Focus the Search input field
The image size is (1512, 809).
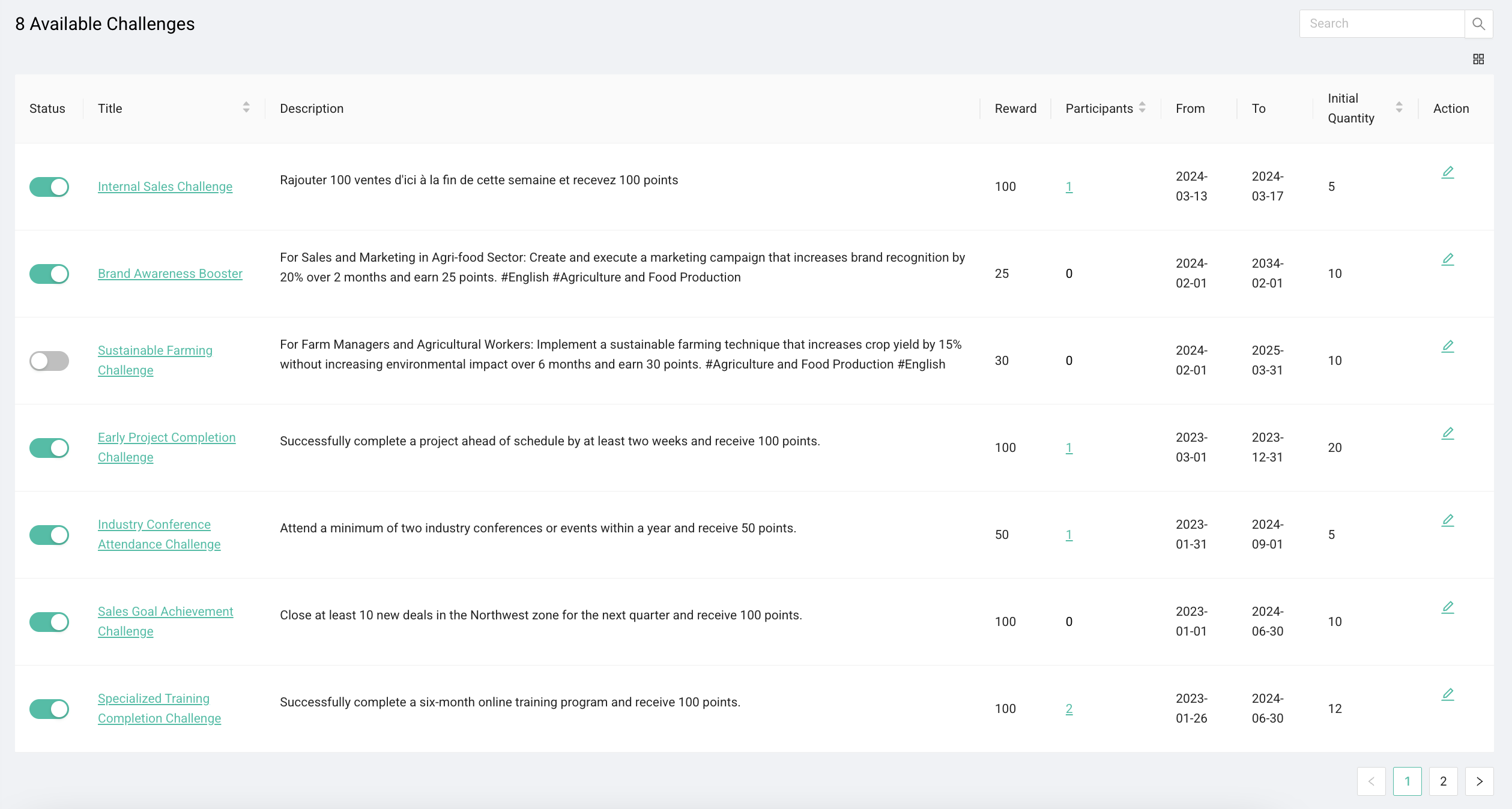[x=1381, y=24]
